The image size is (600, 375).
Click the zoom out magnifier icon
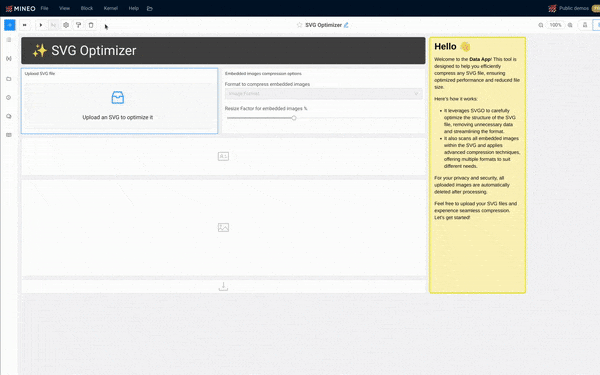click(541, 25)
